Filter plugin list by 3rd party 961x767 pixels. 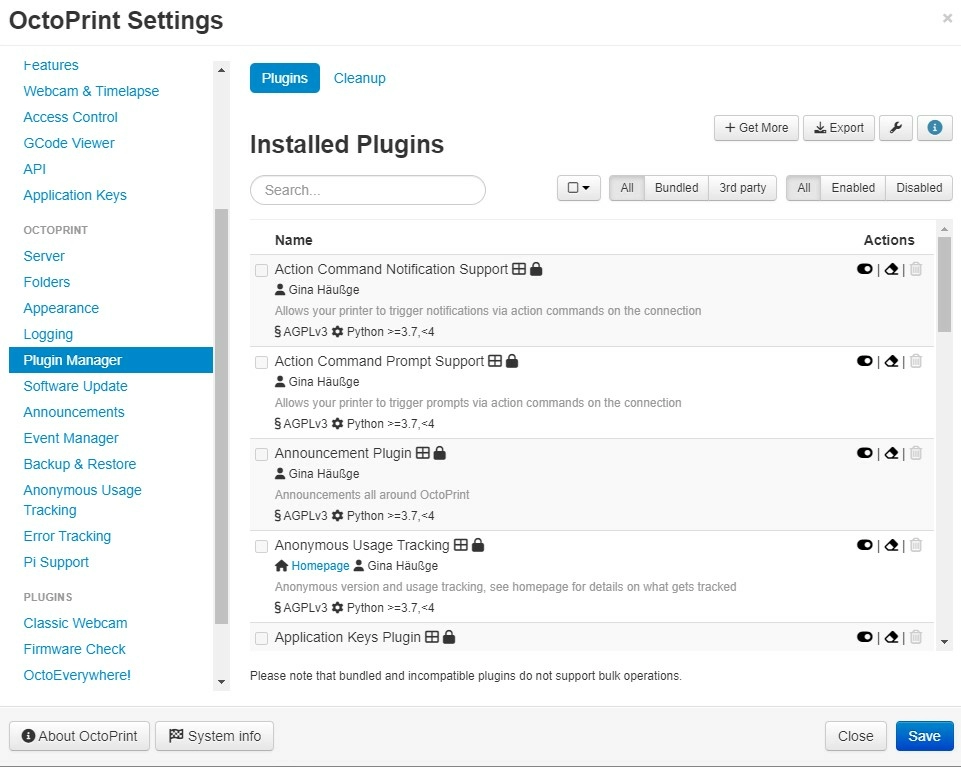pyautogui.click(x=742, y=188)
